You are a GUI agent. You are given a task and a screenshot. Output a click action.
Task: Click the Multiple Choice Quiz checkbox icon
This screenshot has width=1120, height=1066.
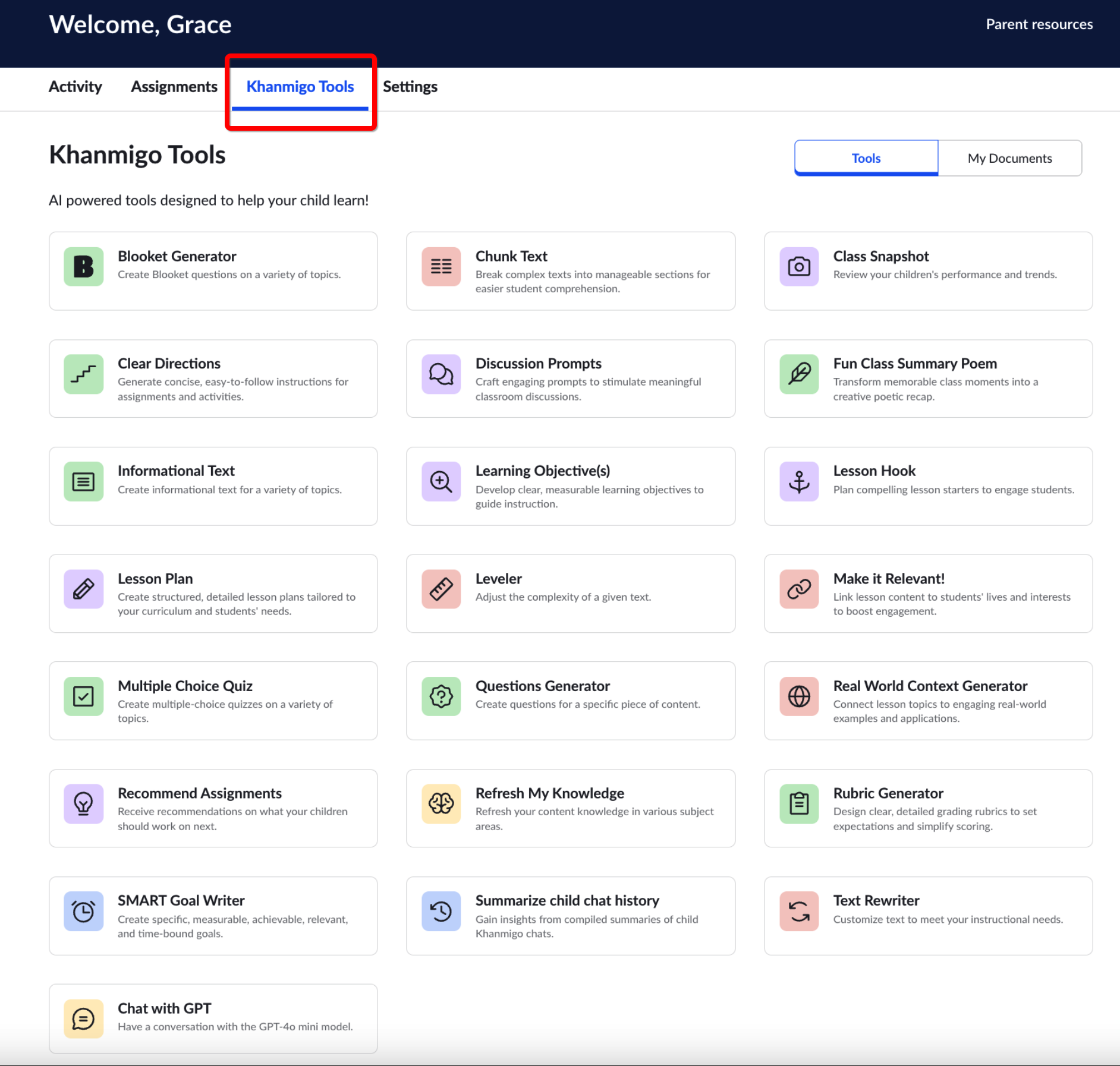tap(83, 696)
